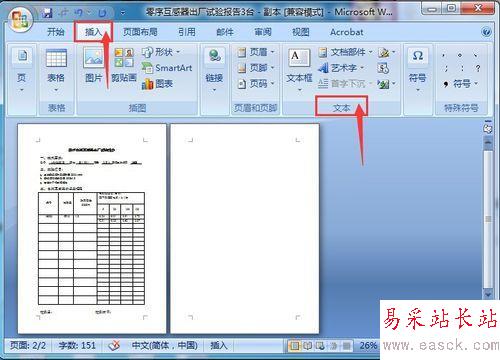500x360 pixels.
Task: Insert date and time icon
Action: pyautogui.click(x=383, y=68)
